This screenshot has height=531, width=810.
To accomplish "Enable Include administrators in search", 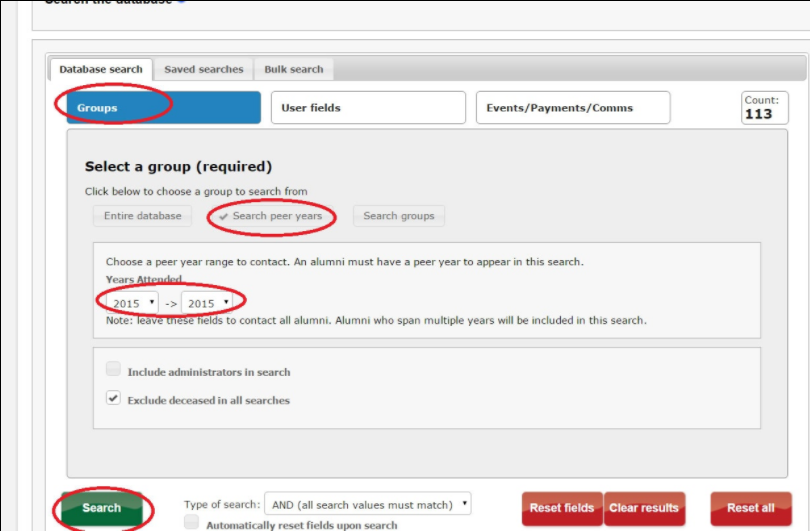I will pos(113,370).
